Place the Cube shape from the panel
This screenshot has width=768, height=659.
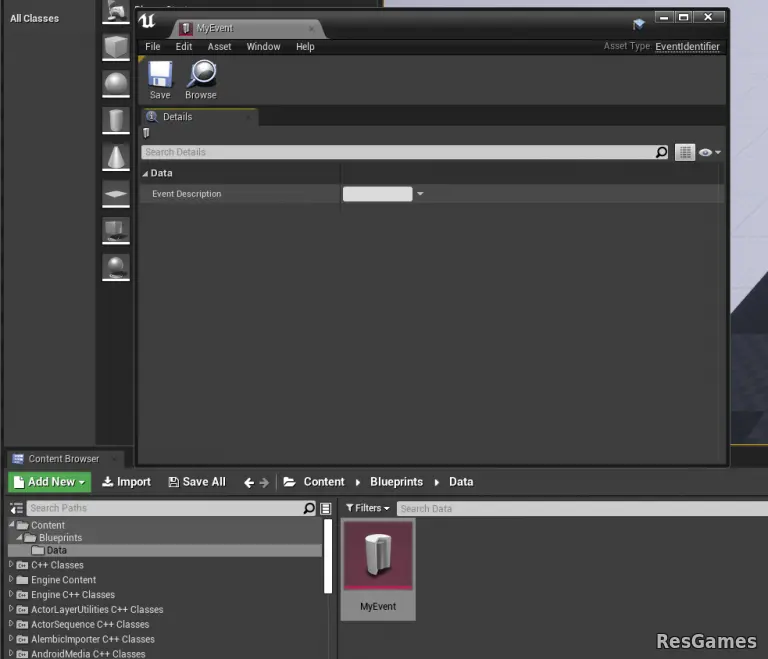click(x=116, y=48)
